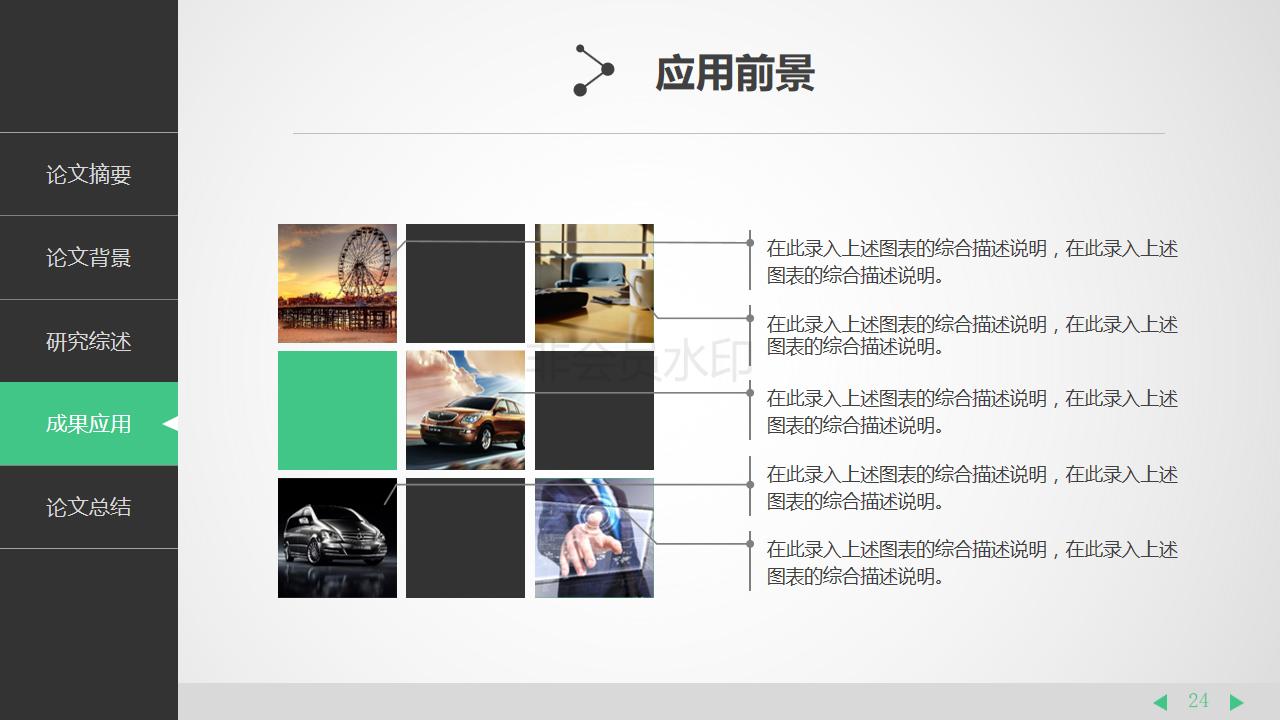Select the green color block in the grid
Viewport: 1280px width, 720px height.
click(x=337, y=410)
